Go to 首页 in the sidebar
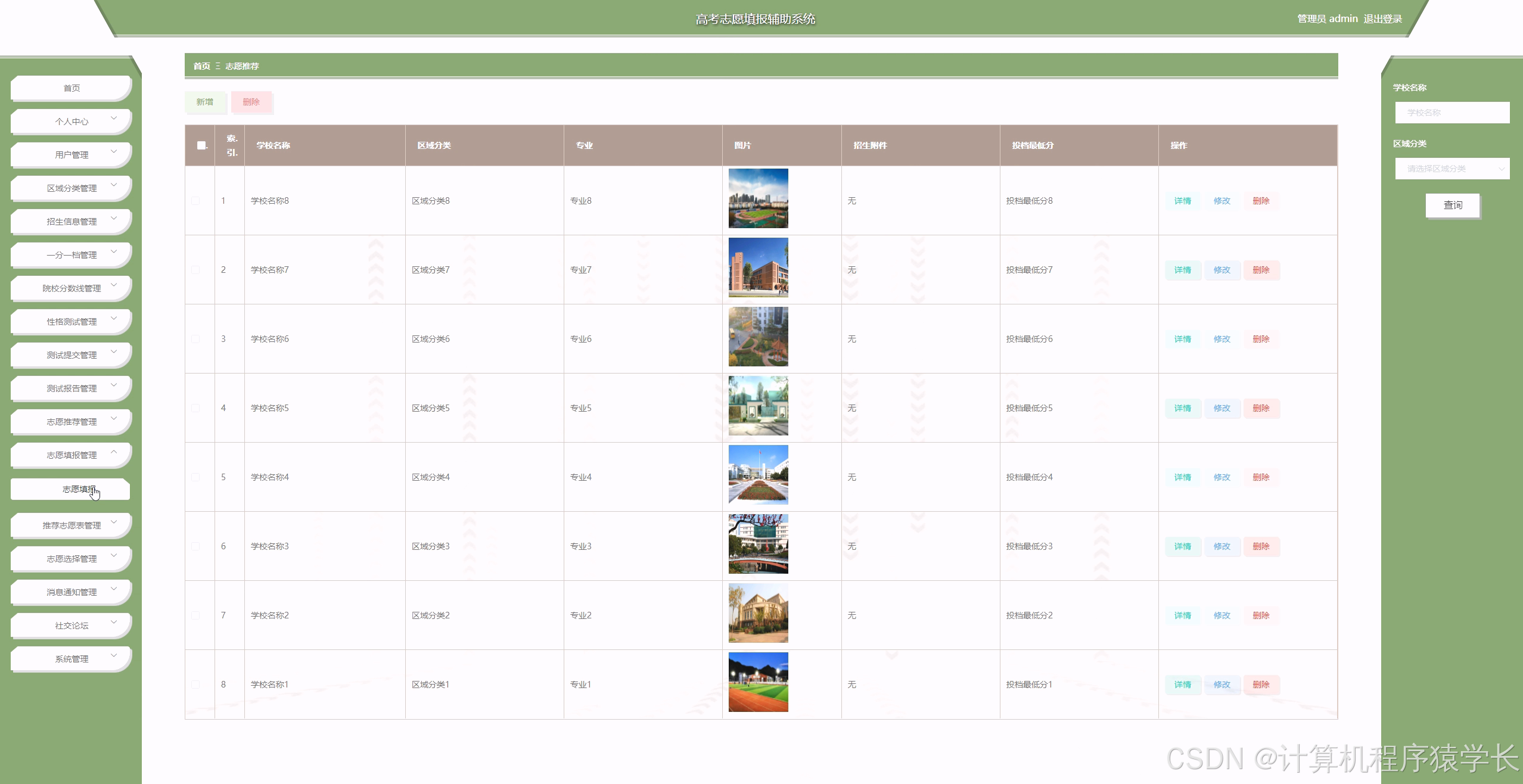The image size is (1523, 784). point(72,88)
